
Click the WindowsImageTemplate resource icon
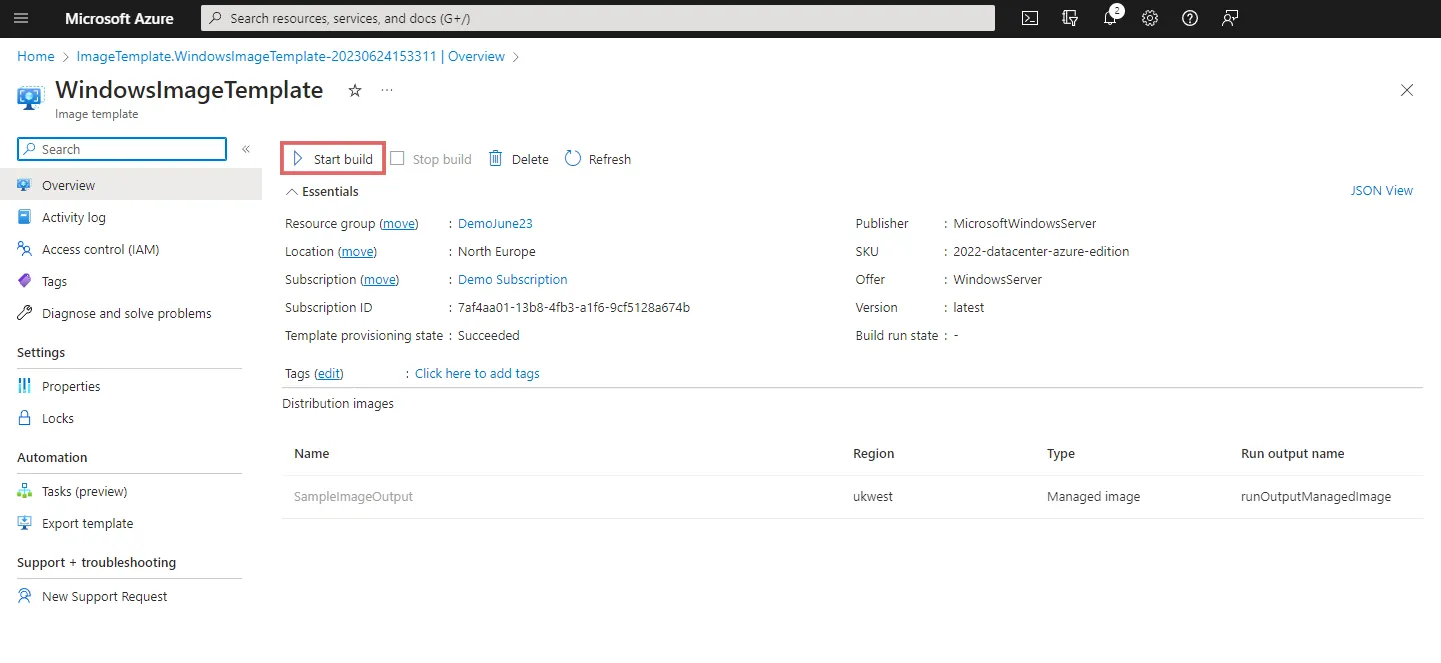coord(30,98)
